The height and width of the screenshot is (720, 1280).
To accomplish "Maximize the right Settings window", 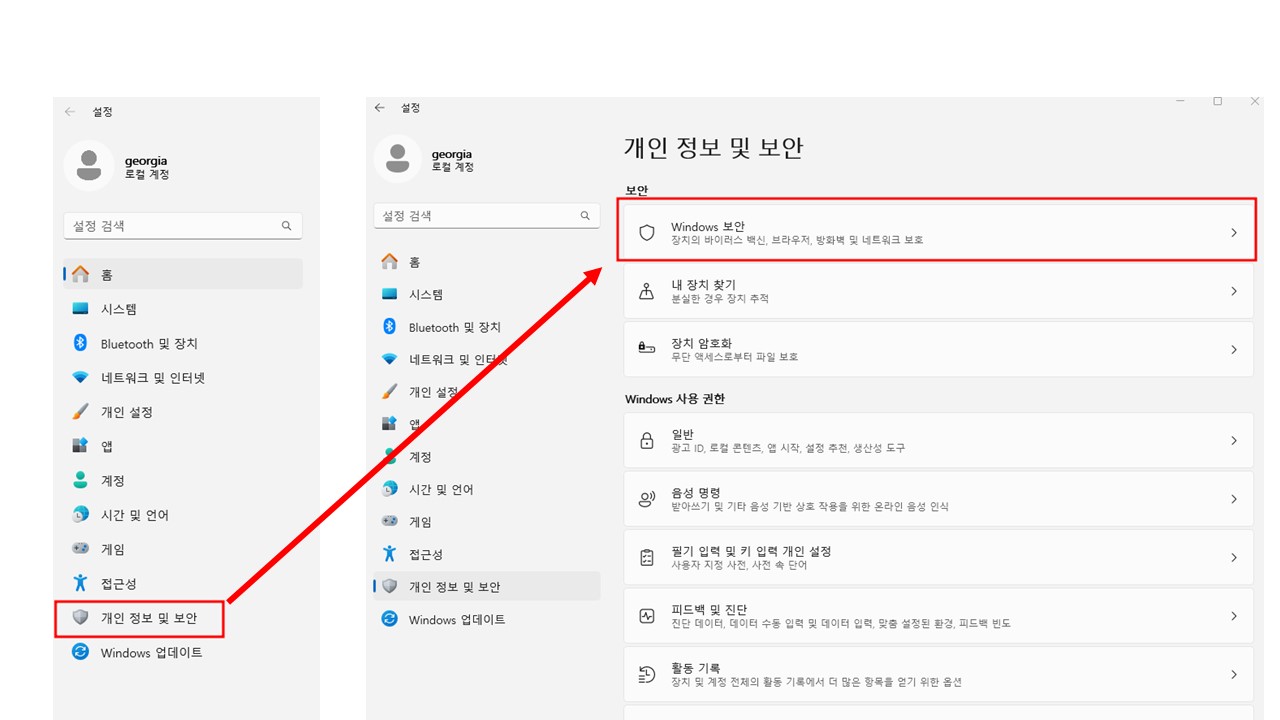I will click(1218, 101).
